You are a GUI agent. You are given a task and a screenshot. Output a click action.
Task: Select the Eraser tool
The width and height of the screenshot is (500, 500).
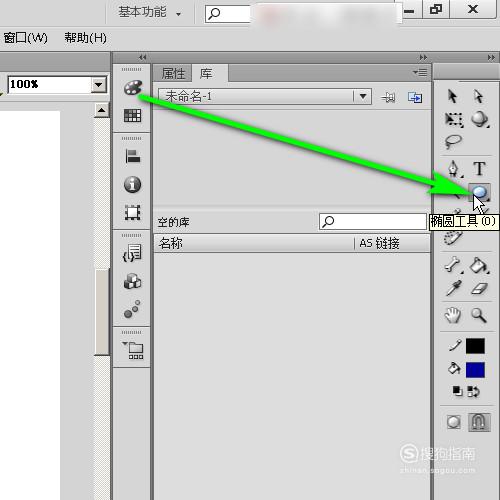pyautogui.click(x=479, y=289)
